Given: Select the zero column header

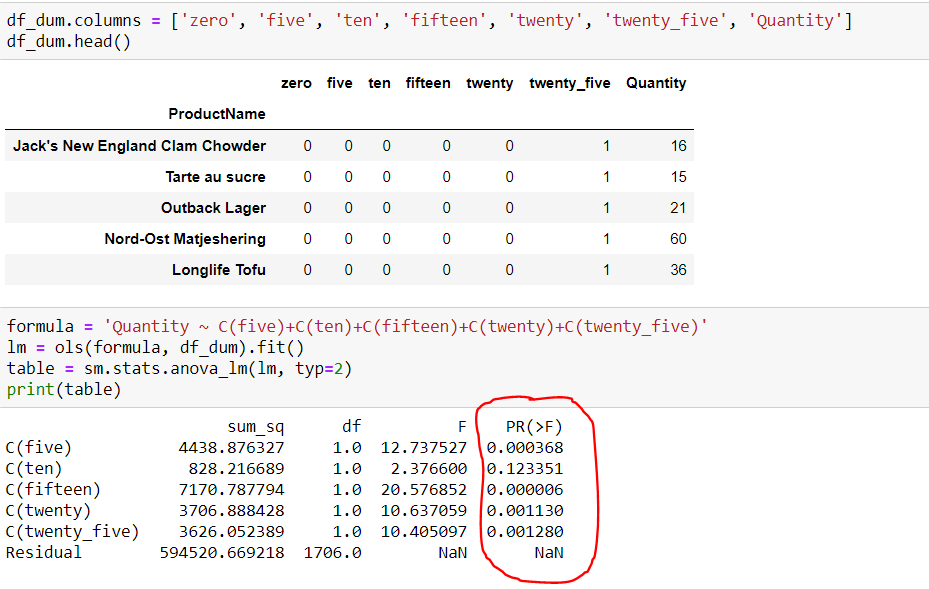Looking at the screenshot, I should point(296,83).
